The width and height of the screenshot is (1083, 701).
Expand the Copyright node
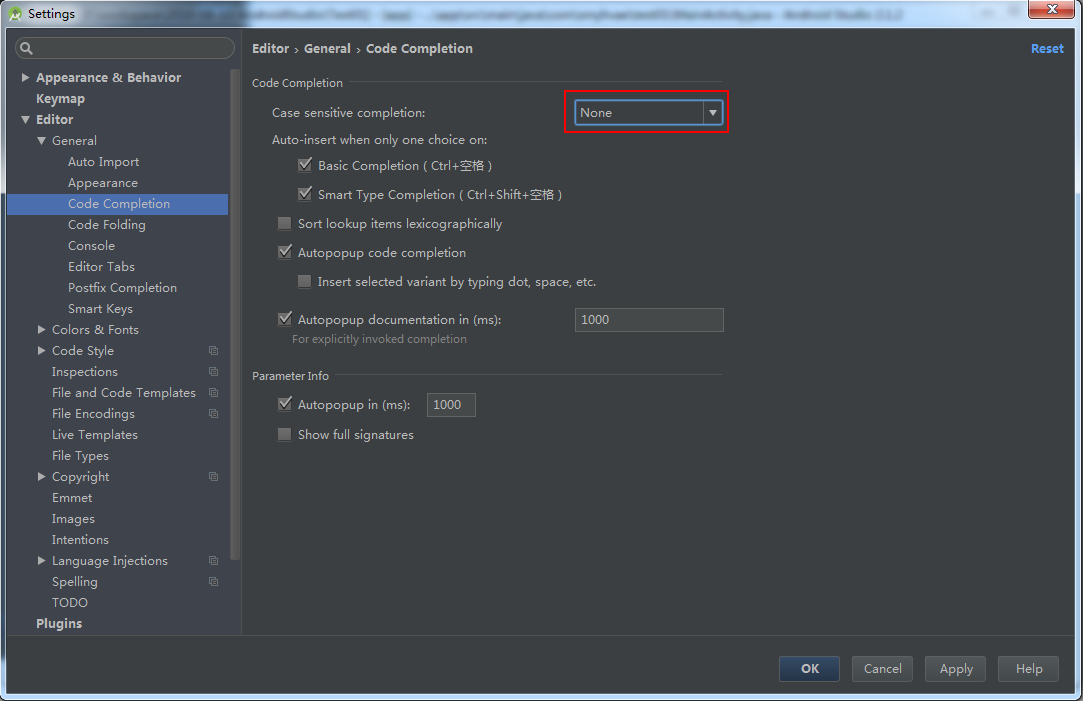41,477
